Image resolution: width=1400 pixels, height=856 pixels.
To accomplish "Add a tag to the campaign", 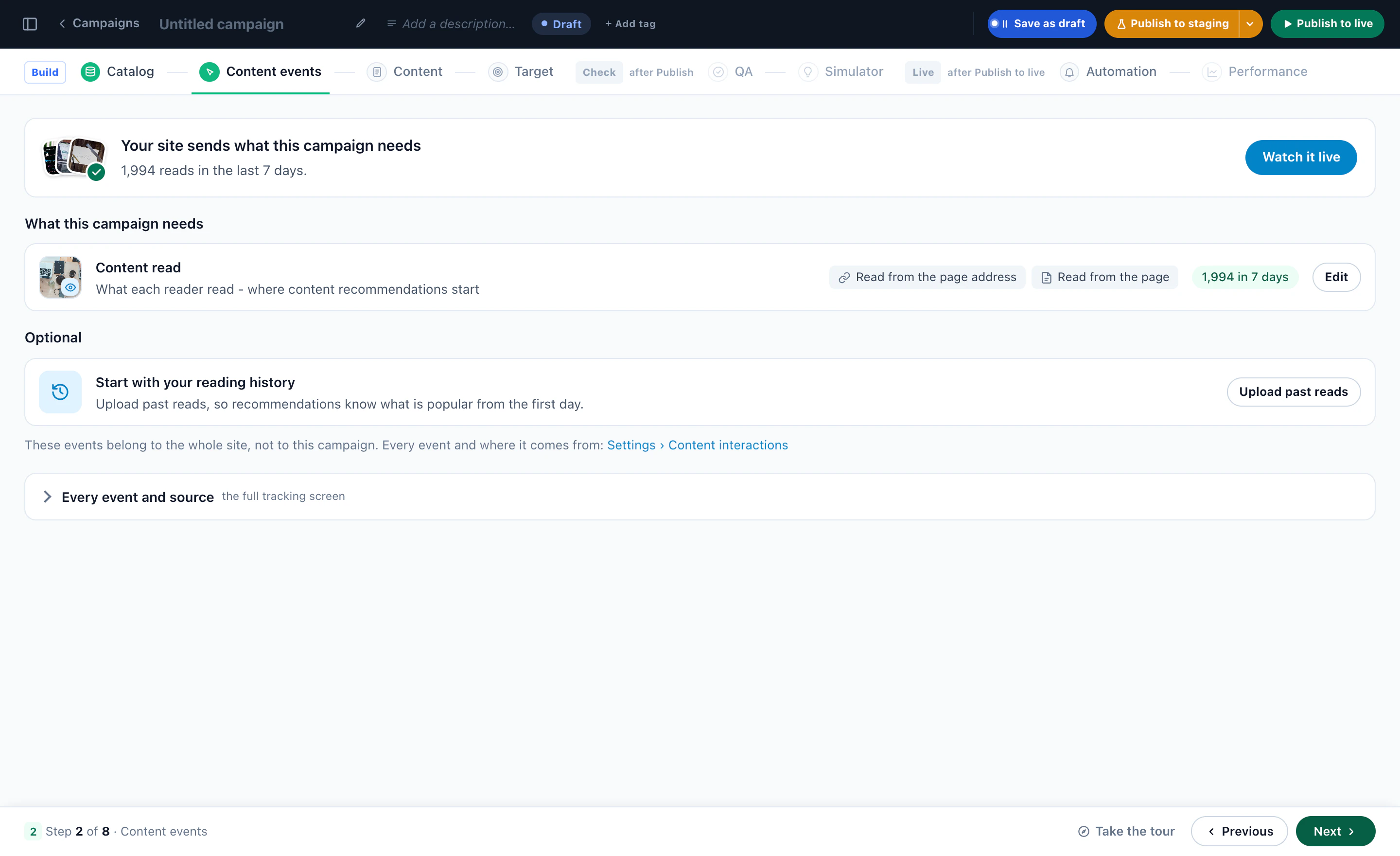I will (630, 24).
